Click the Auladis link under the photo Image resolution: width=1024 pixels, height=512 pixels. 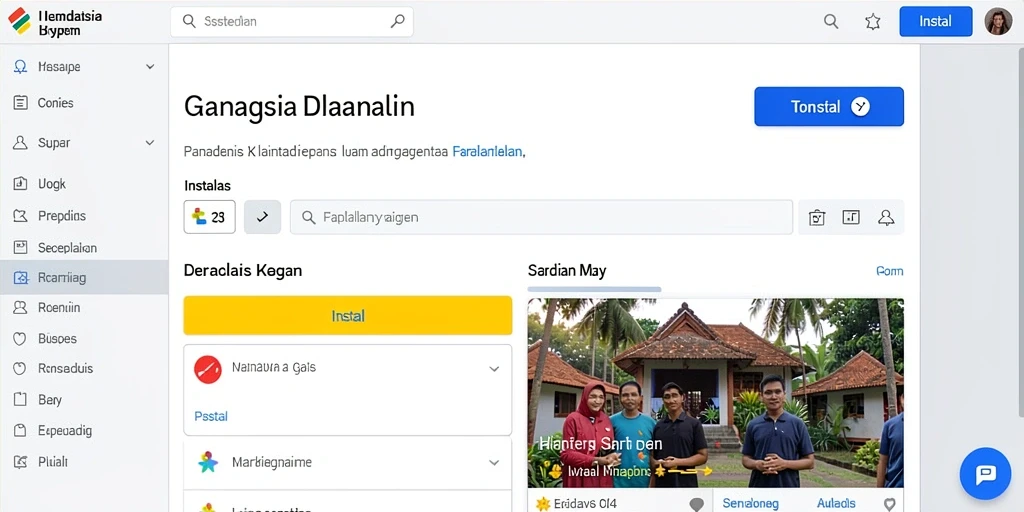[836, 504]
